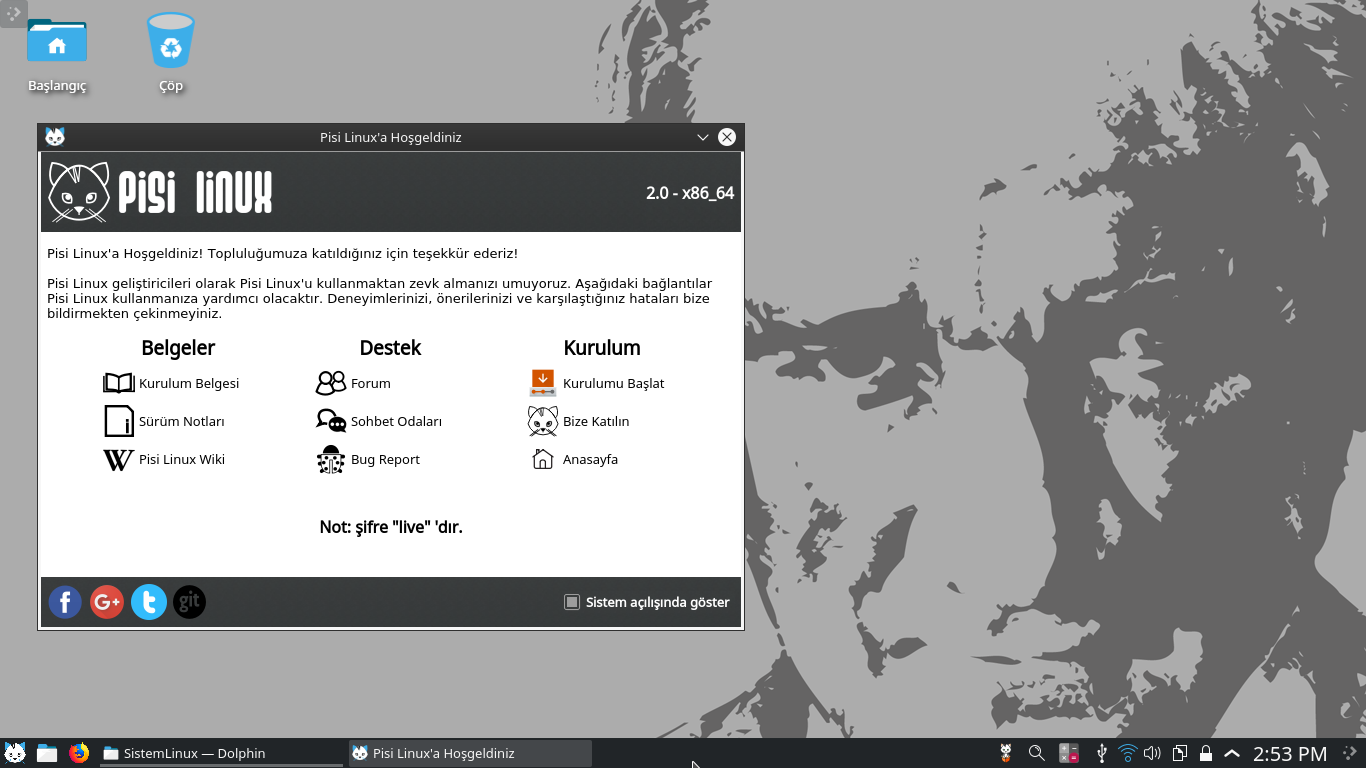Open the Pisi application launcher menu

point(15,753)
